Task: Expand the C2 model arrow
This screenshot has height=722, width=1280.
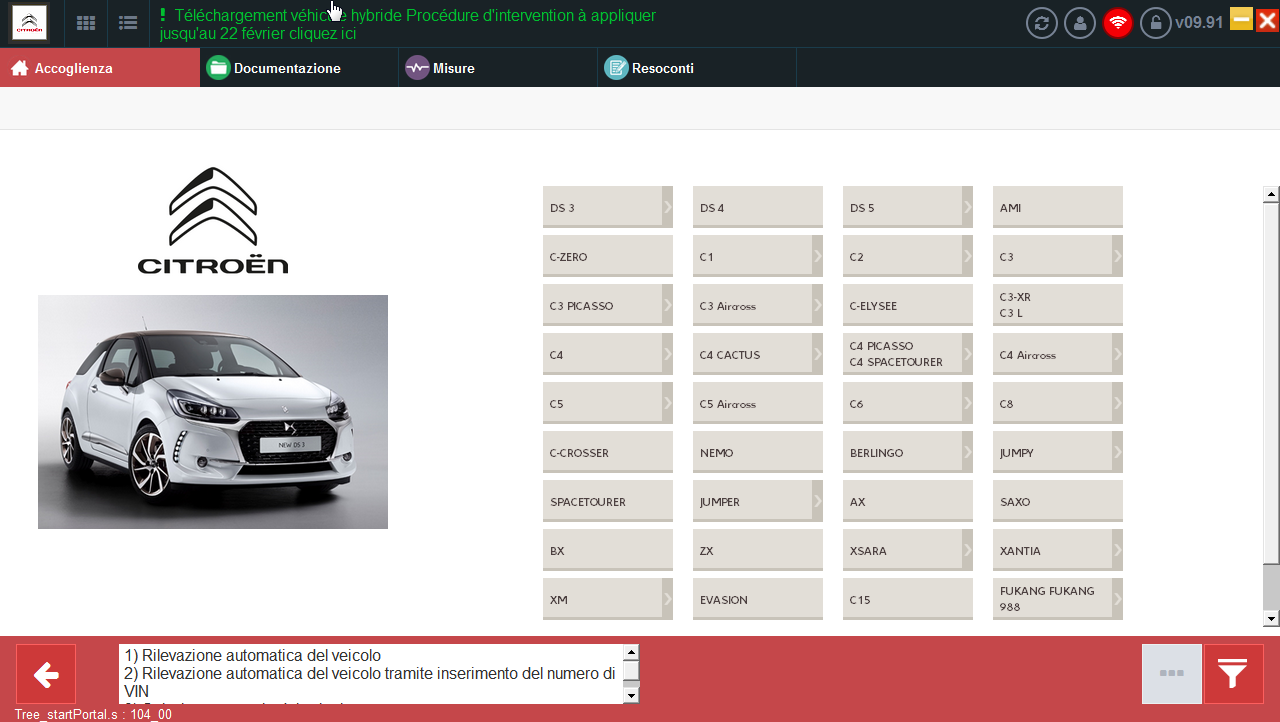Action: tap(968, 256)
